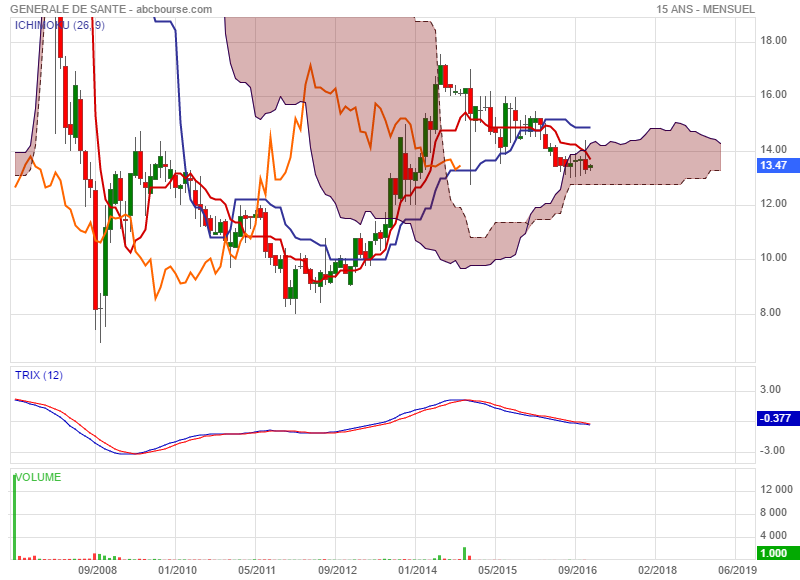This screenshot has width=800, height=580.
Task: Click the 09/2012 date axis label
Action: tap(337, 570)
